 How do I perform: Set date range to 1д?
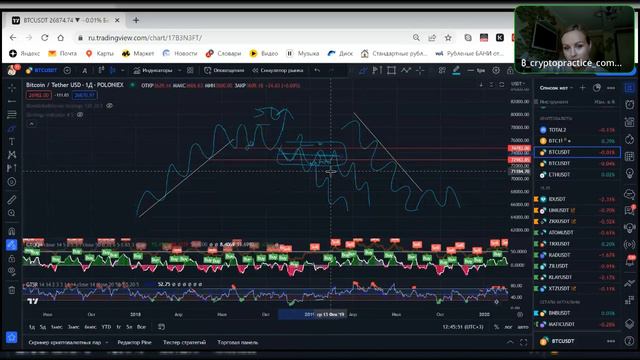pos(32,327)
